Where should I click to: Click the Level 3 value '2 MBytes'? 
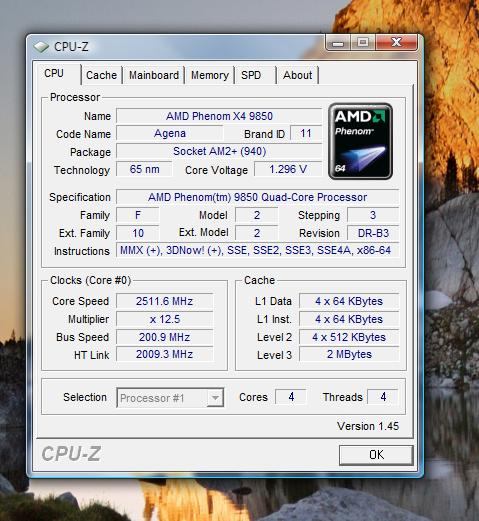[x=349, y=354]
